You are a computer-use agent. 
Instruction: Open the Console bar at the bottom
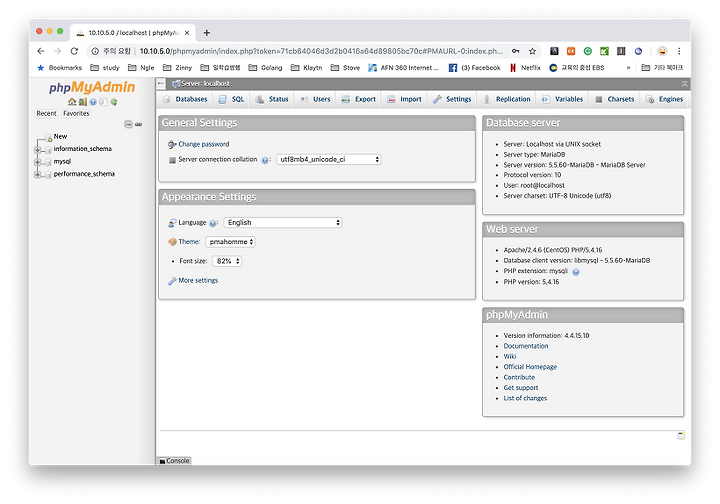[174, 461]
